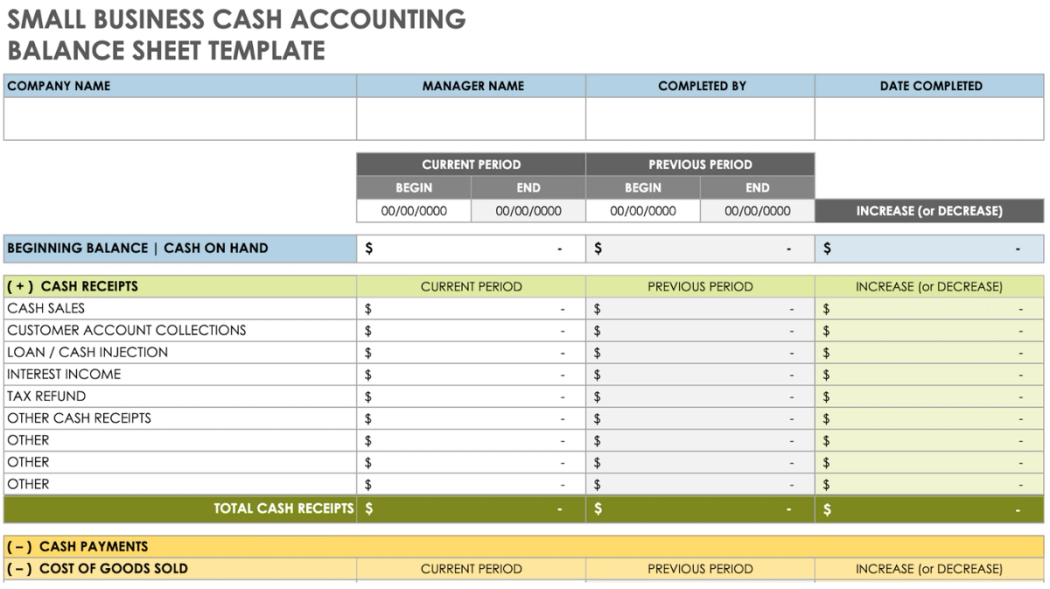The image size is (1050, 589).
Task: Click the empty Date Completed input cell
Action: [929, 118]
